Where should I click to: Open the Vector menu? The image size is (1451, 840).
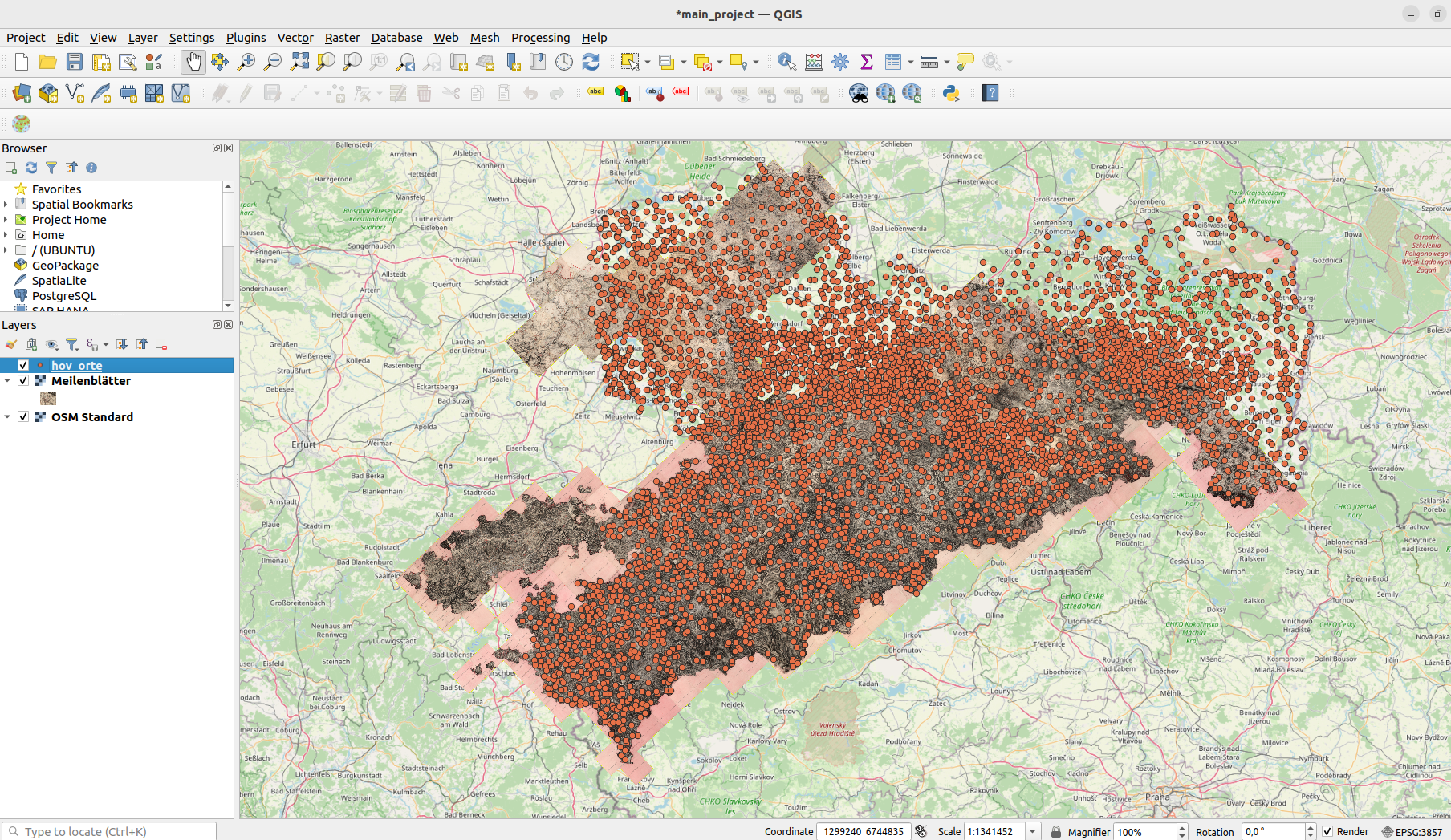point(295,38)
